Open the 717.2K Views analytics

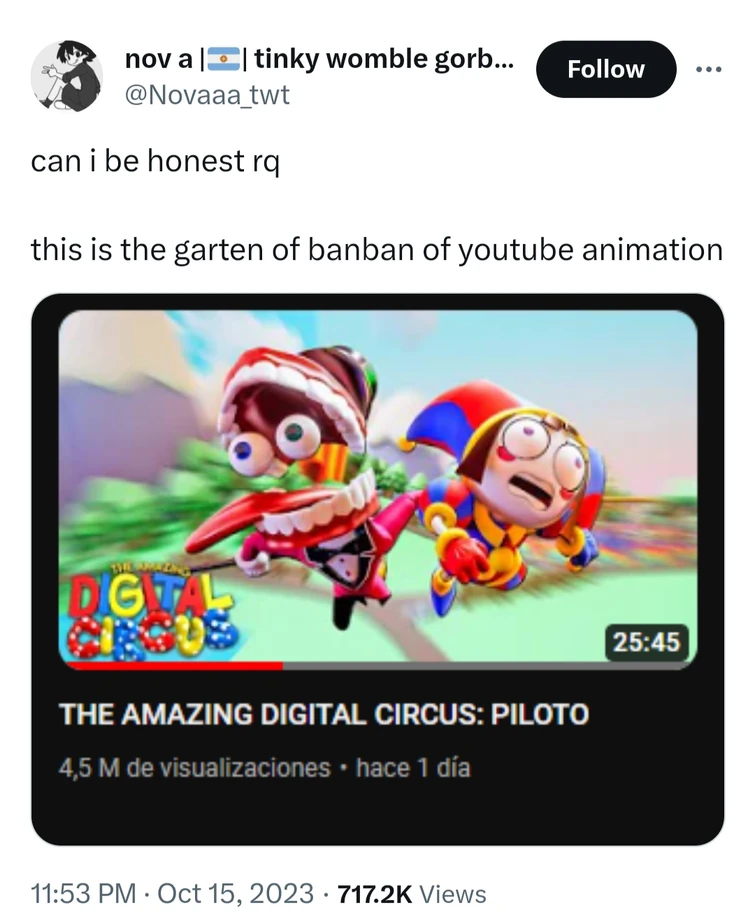[x=412, y=894]
